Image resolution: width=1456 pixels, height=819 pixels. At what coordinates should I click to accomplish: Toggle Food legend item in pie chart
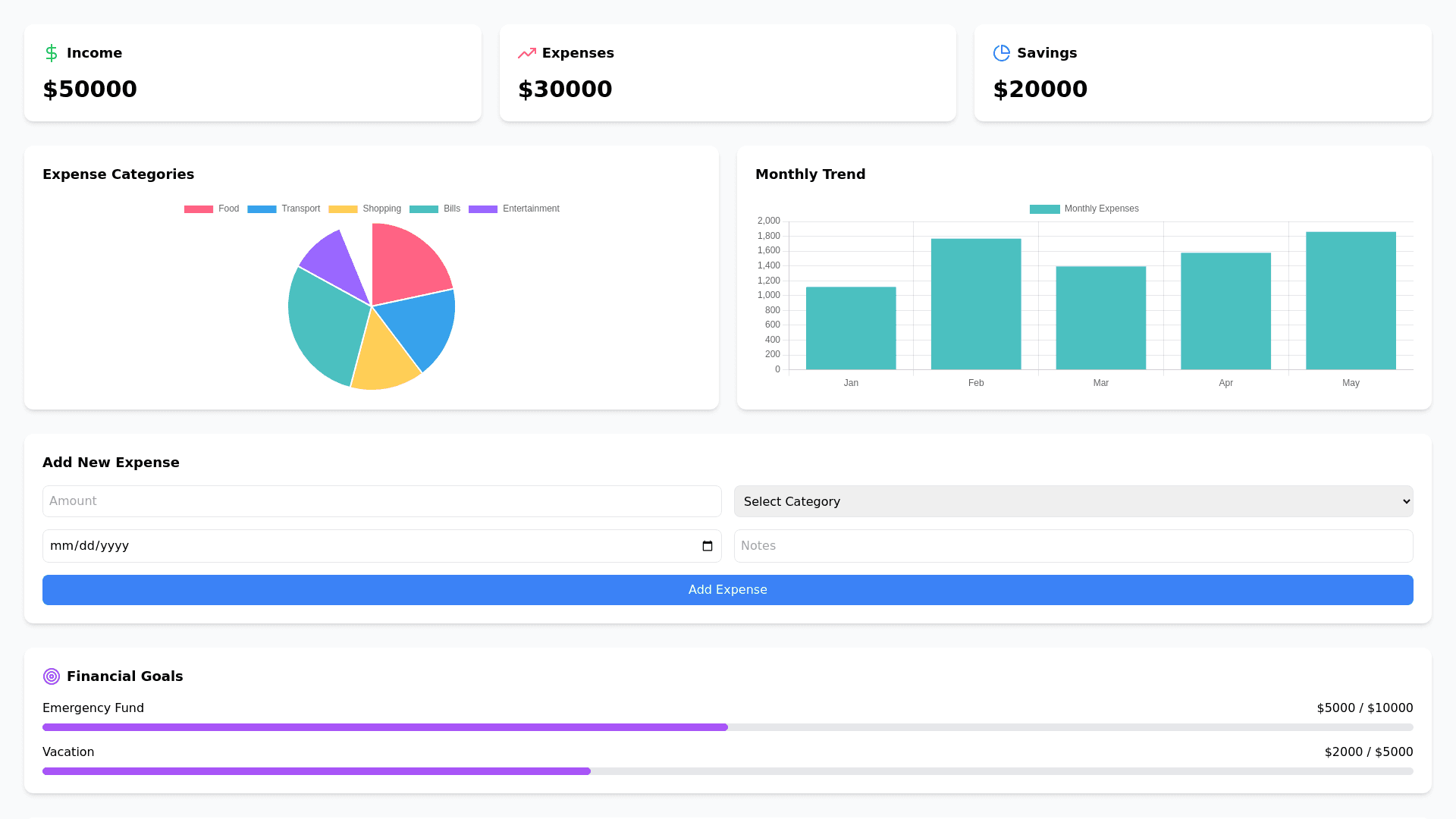pyautogui.click(x=212, y=209)
